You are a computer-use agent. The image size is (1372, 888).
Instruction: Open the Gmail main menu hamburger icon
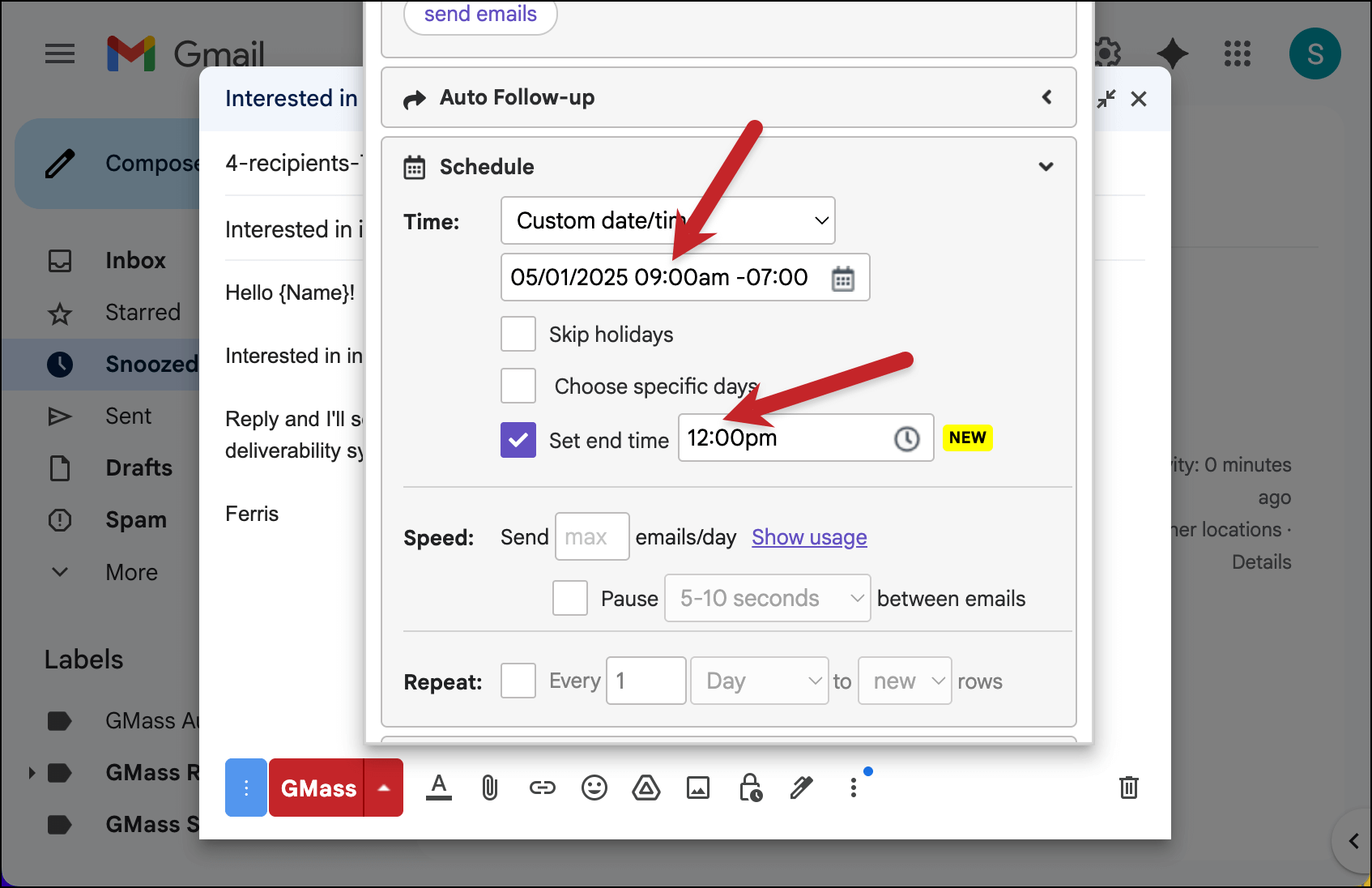pyautogui.click(x=60, y=54)
